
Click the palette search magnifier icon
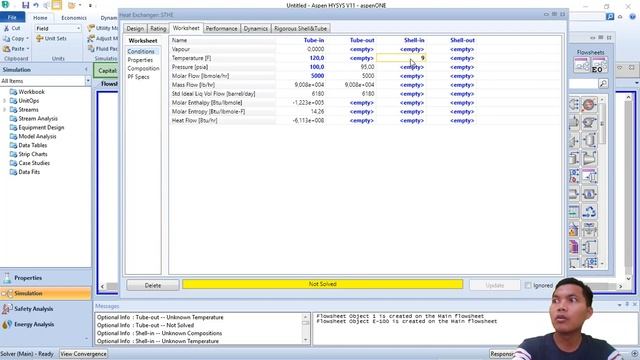603,83
